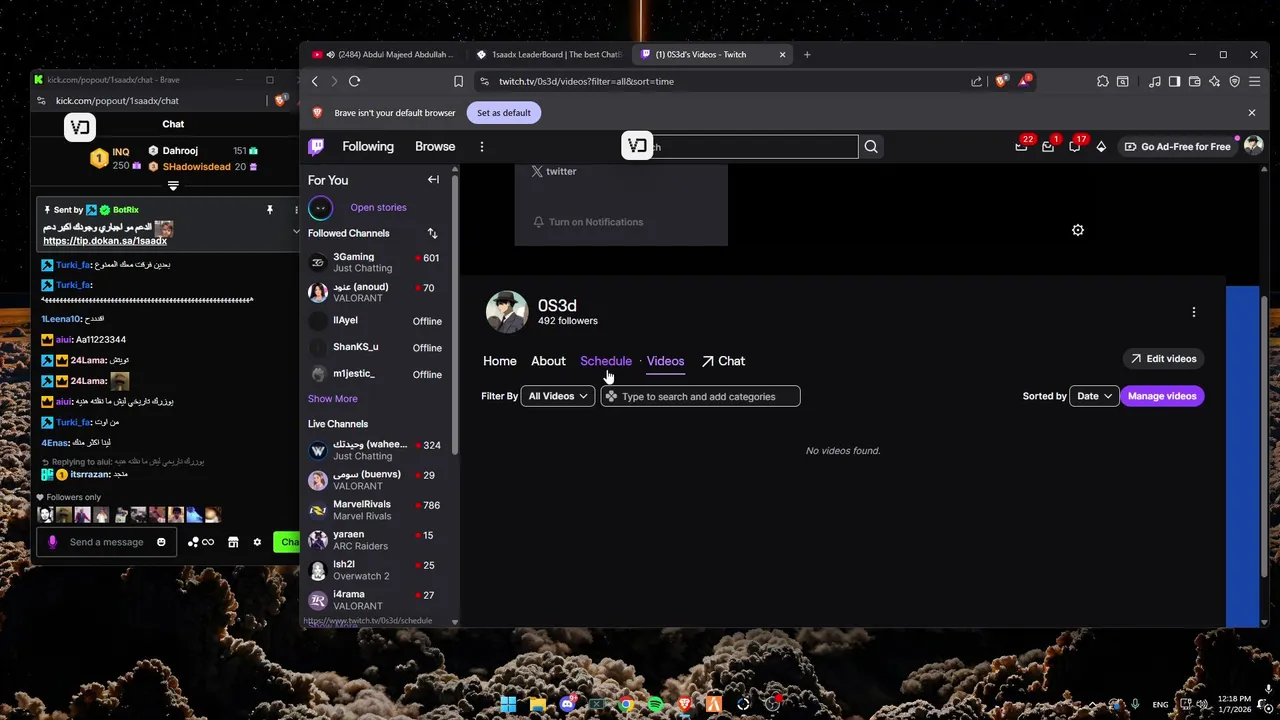The image size is (1280, 720).
Task: Click the Brave playlist music note icon
Action: point(1155,81)
